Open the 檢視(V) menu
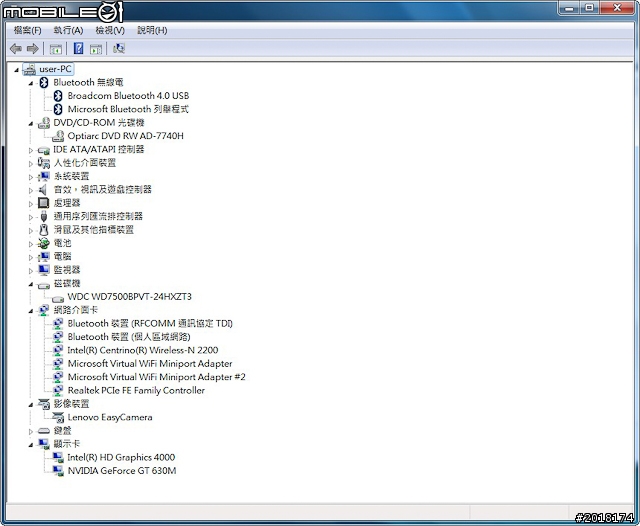The width and height of the screenshot is (640, 526). coord(110,30)
